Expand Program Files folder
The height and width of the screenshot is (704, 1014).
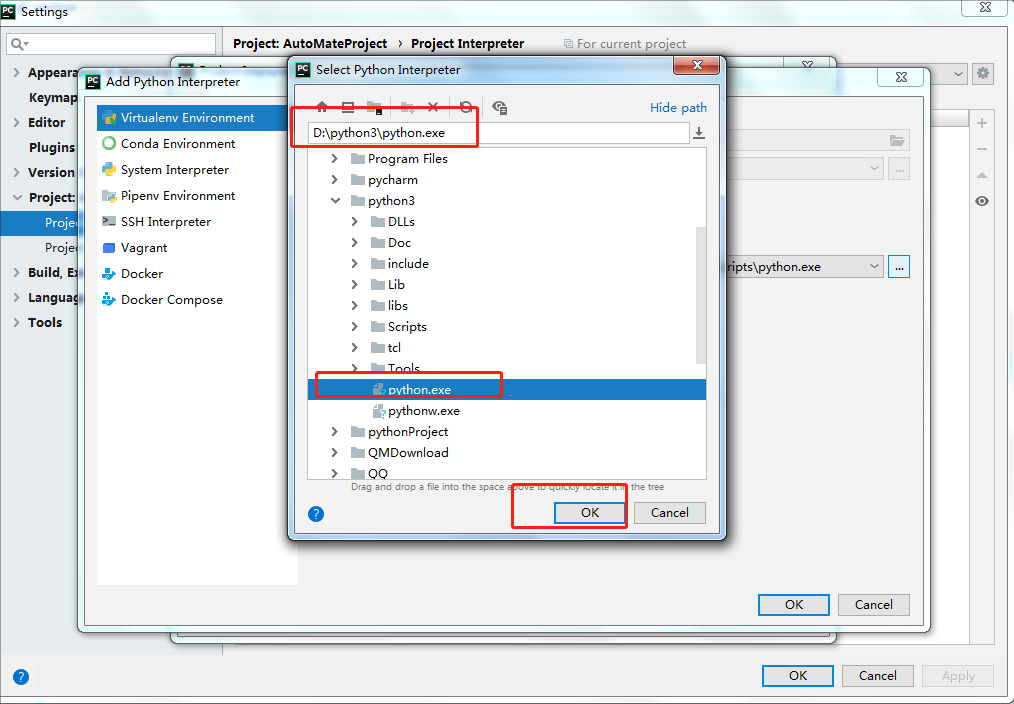(334, 158)
